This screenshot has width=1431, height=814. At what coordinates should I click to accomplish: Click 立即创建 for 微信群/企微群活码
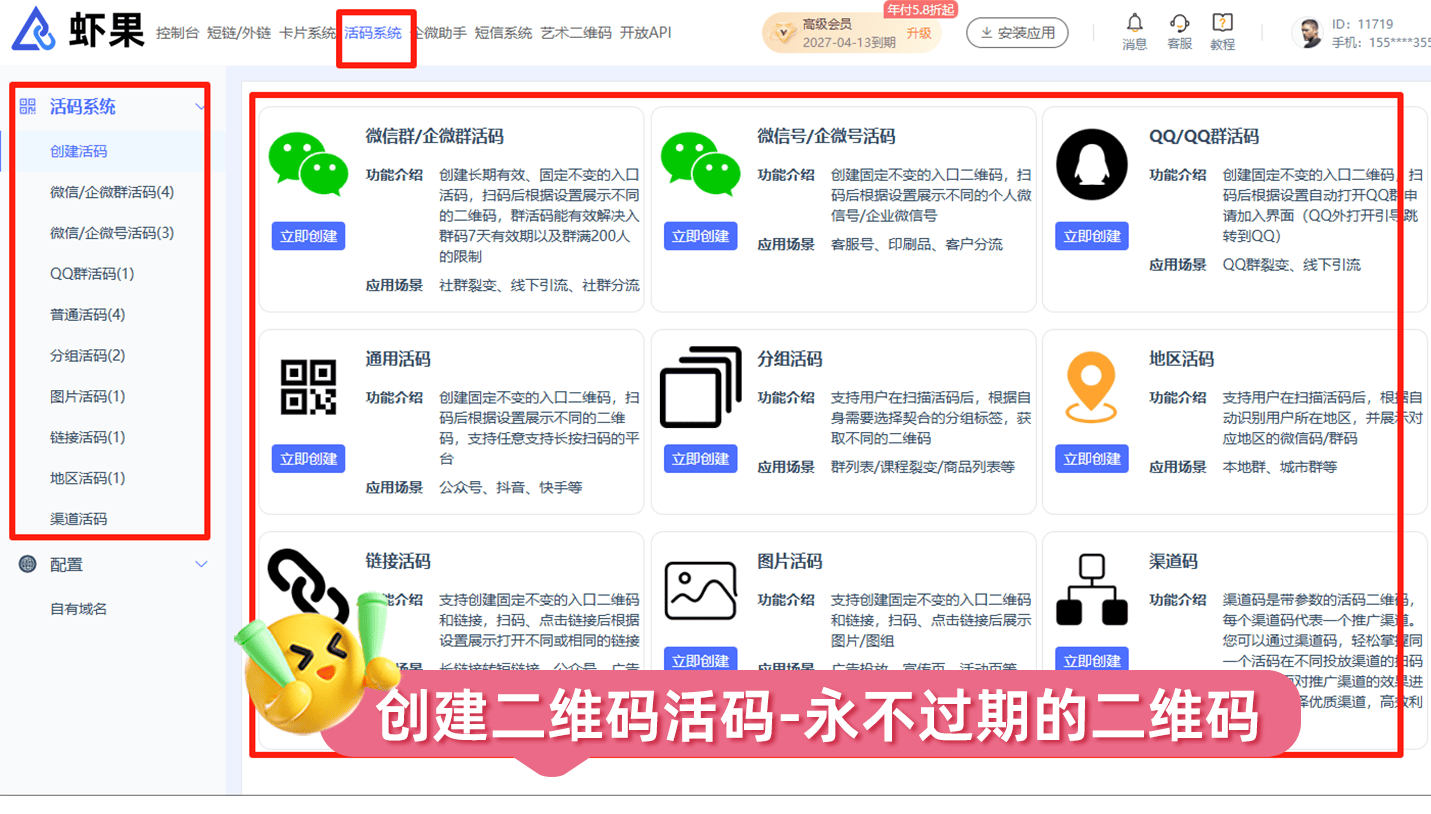(308, 236)
